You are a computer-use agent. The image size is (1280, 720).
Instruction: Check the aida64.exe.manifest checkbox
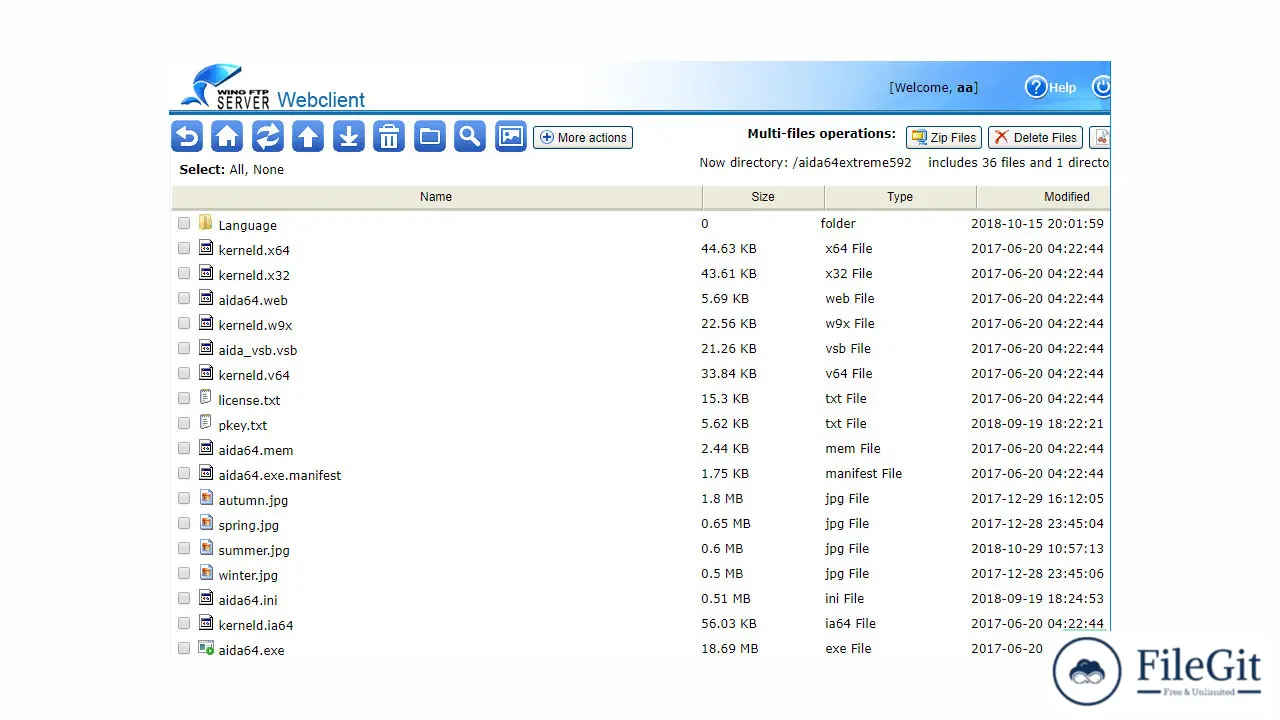tap(184, 473)
